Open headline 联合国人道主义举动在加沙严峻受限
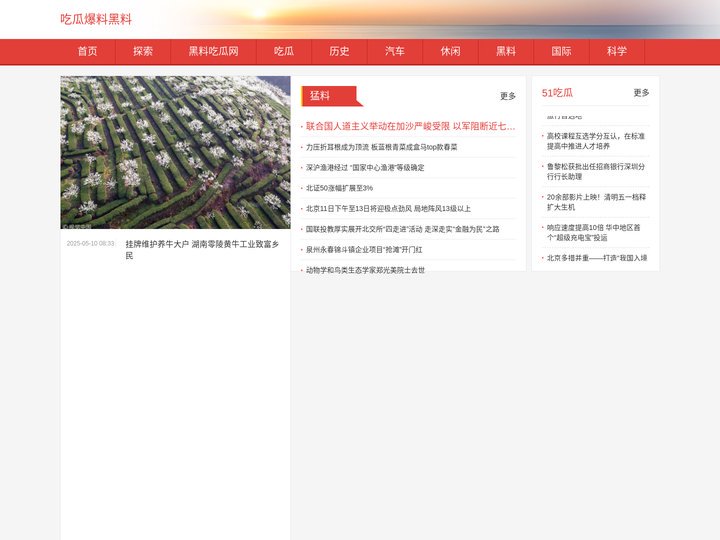Screen dimensions: 720x540 (410, 126)
